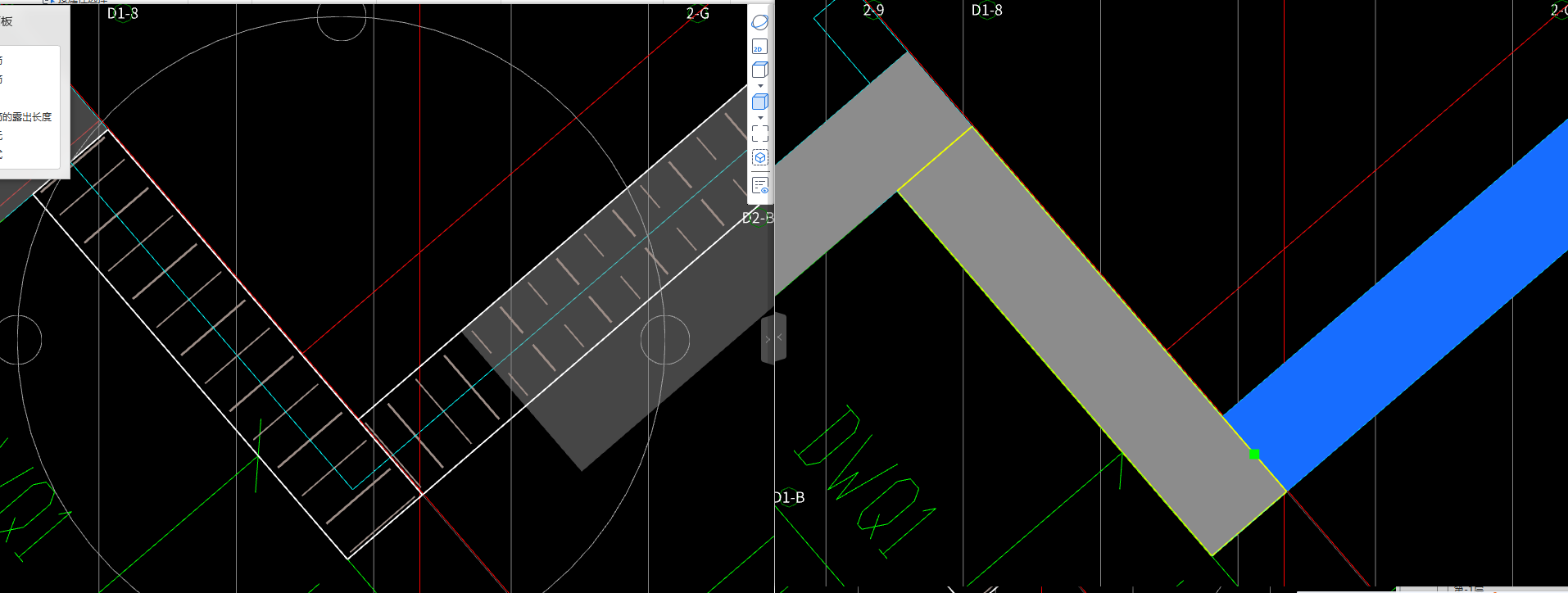Click the local 3D box icon
The image size is (1568, 593).
coord(760,158)
